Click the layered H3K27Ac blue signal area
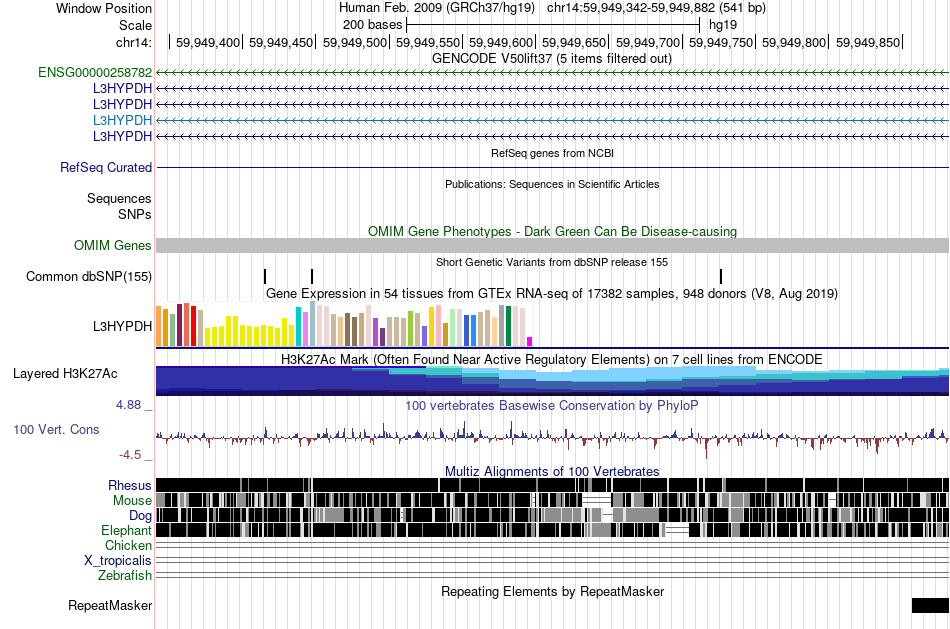 (x=552, y=381)
